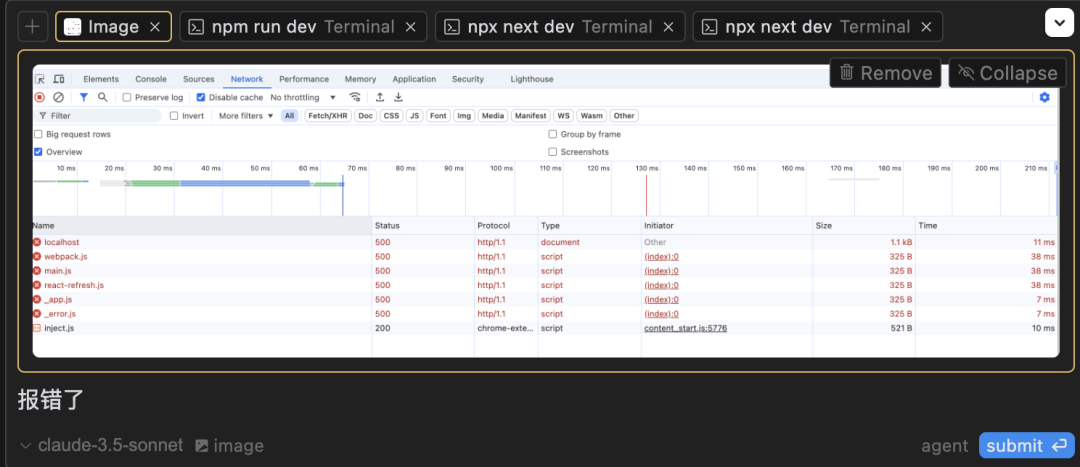This screenshot has height=467, width=1080.
Task: Open the Console tab in DevTools
Action: [151, 79]
